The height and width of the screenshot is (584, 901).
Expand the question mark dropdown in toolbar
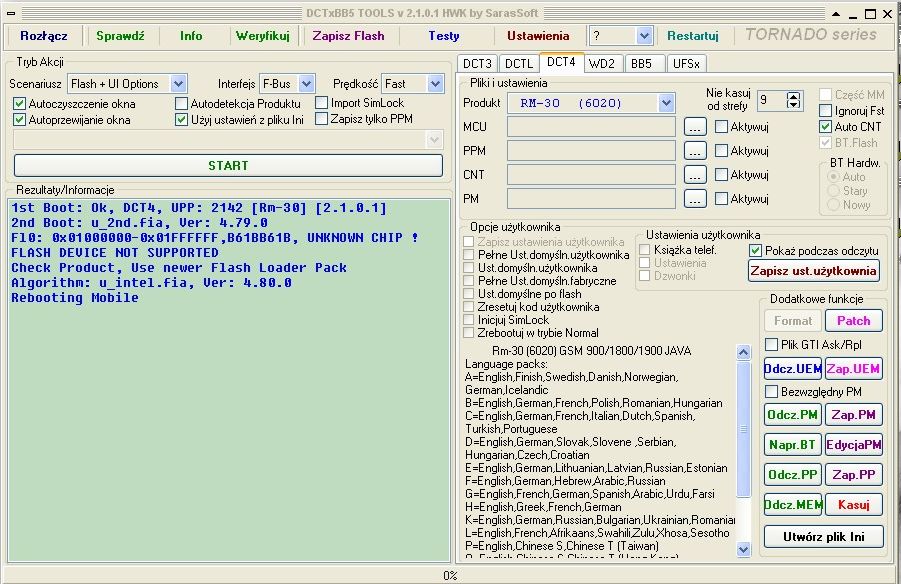(644, 36)
